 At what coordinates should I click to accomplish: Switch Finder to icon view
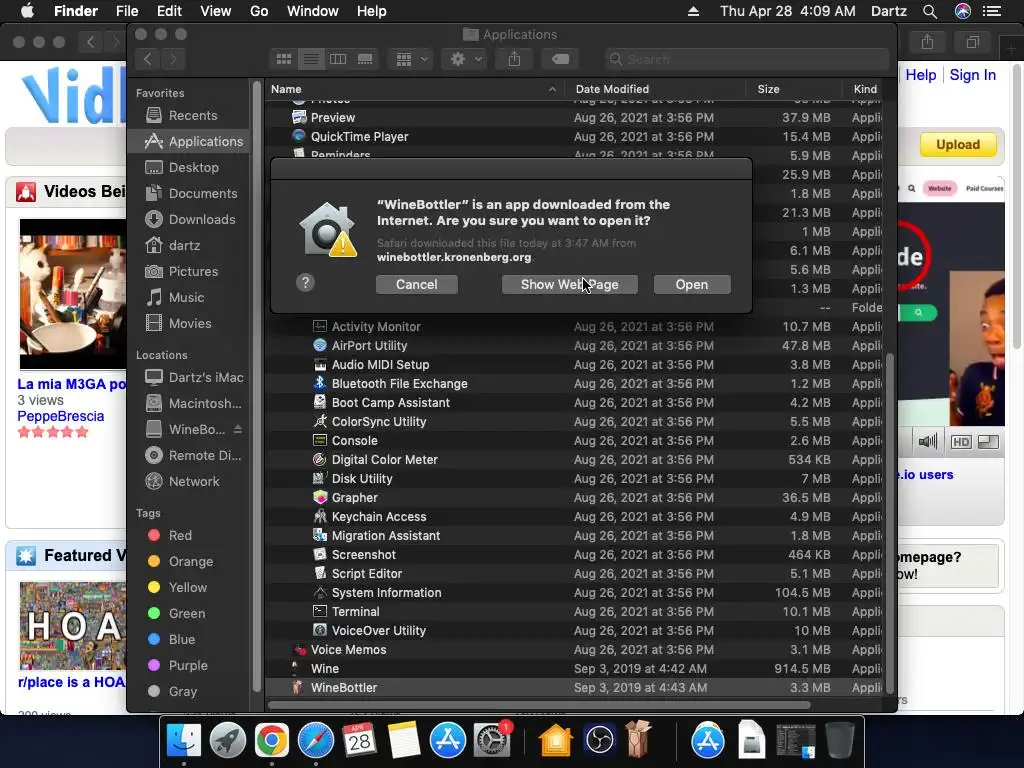click(283, 59)
